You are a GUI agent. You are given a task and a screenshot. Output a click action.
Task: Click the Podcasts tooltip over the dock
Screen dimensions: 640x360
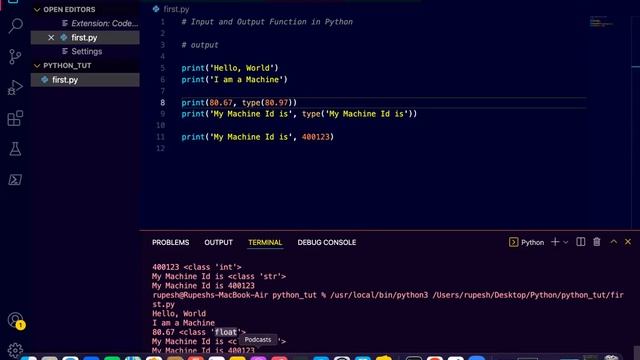(x=258, y=340)
